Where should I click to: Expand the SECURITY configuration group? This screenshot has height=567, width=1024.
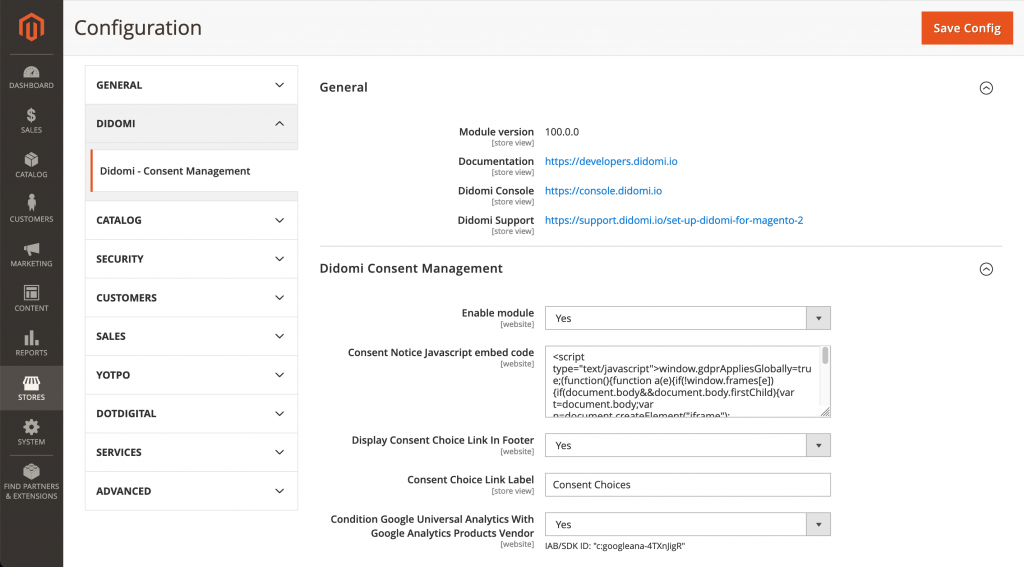coord(191,259)
